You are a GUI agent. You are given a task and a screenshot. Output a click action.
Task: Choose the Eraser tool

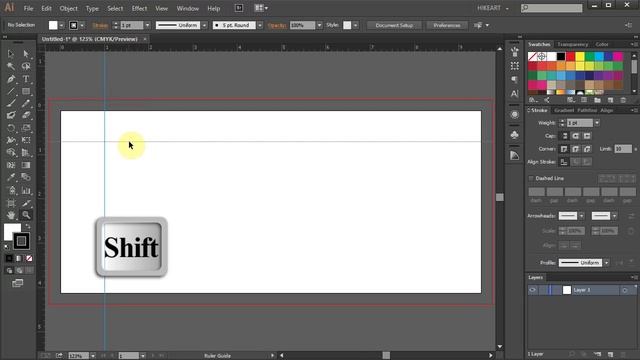26,116
